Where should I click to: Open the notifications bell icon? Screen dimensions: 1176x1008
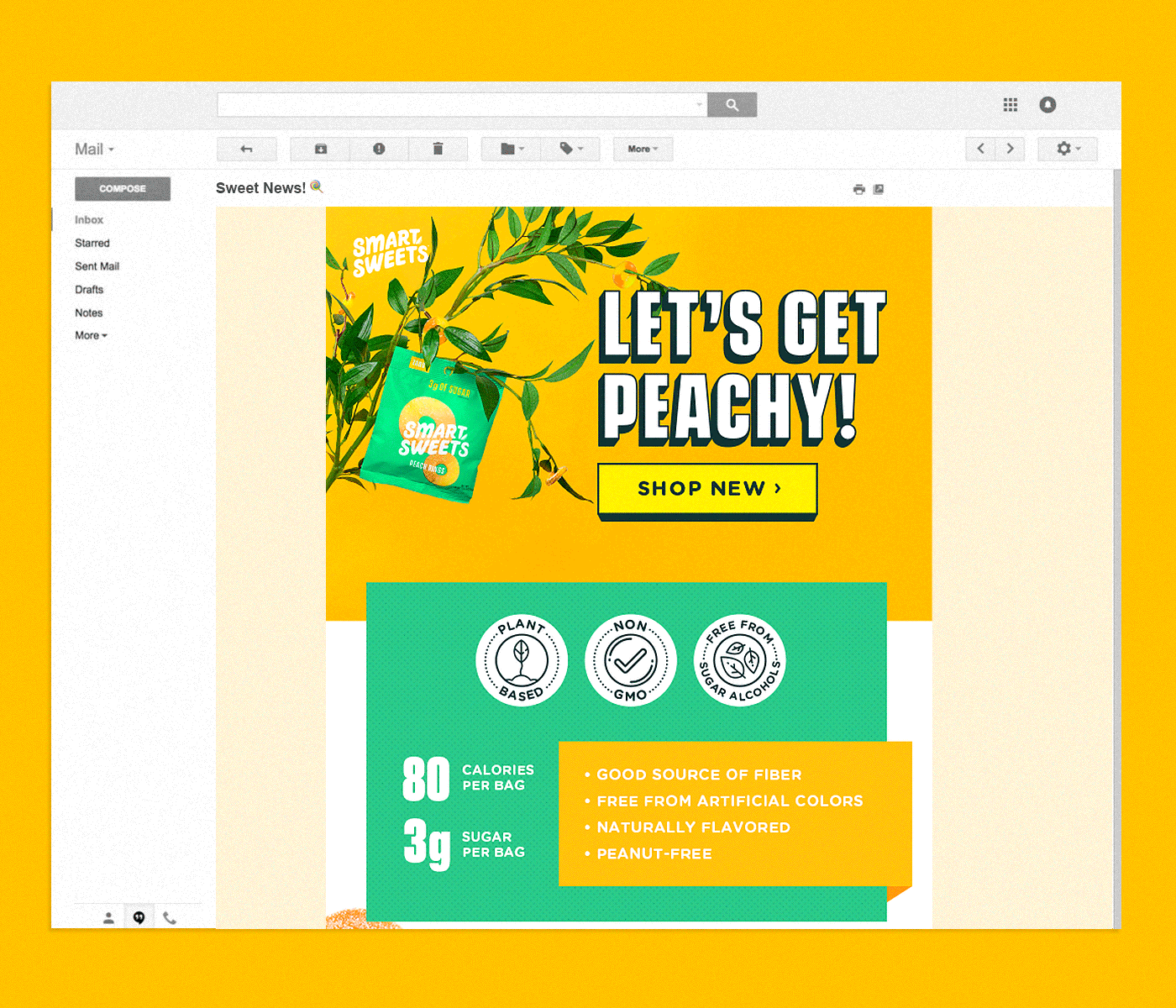point(1047,105)
